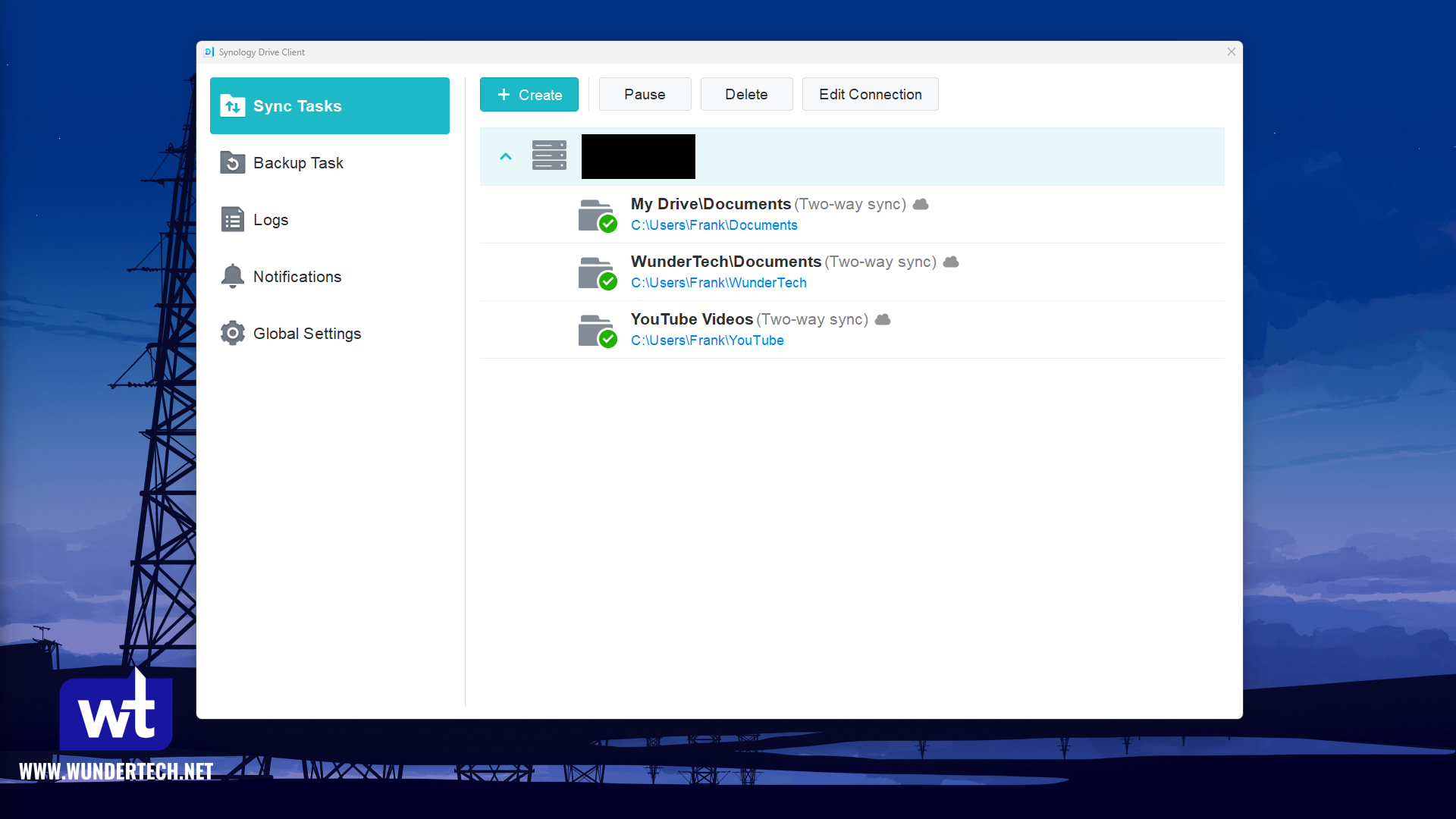Click the Edit Connection button
The image size is (1456, 819).
pyautogui.click(x=870, y=95)
